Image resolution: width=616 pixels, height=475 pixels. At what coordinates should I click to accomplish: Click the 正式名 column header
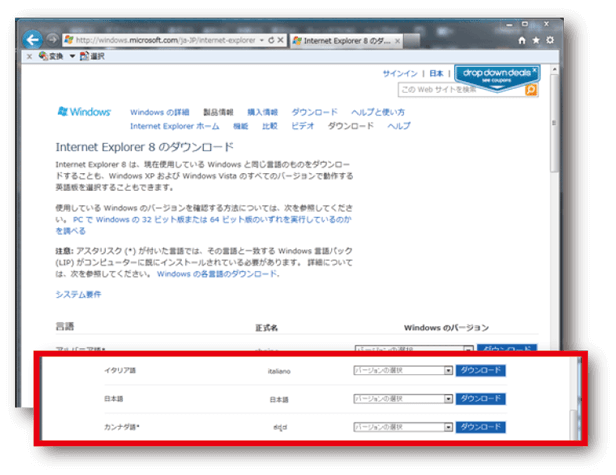pos(266,328)
